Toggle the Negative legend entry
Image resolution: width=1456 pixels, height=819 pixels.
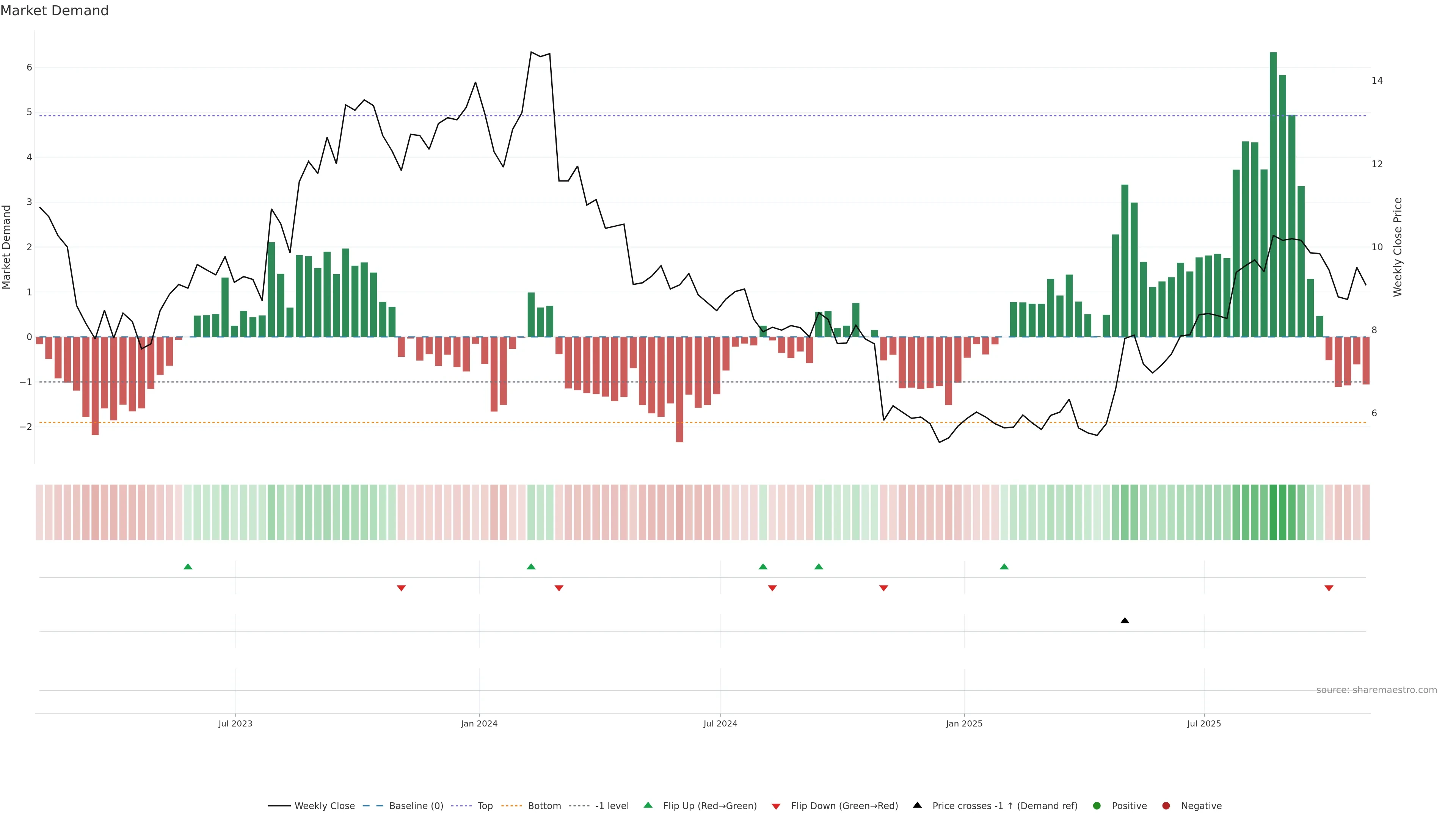(x=1201, y=805)
